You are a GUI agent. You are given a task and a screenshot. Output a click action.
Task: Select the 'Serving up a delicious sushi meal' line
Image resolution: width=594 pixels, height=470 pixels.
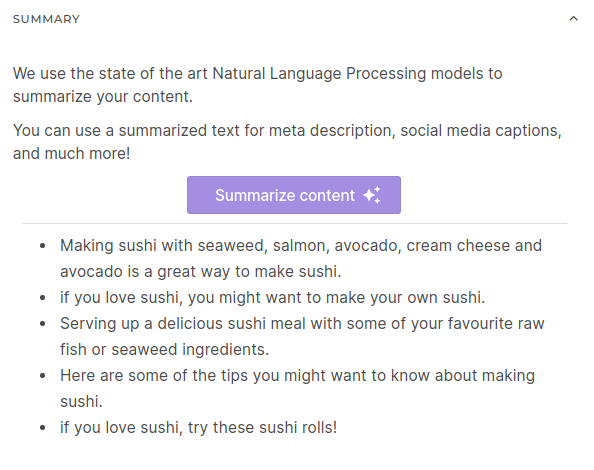point(302,336)
